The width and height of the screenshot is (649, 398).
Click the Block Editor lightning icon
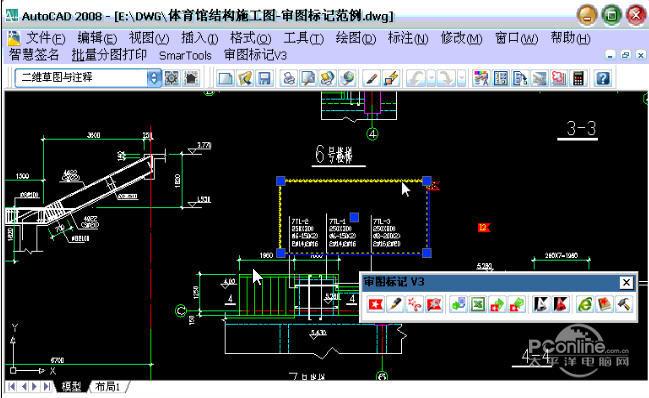tap(391, 78)
